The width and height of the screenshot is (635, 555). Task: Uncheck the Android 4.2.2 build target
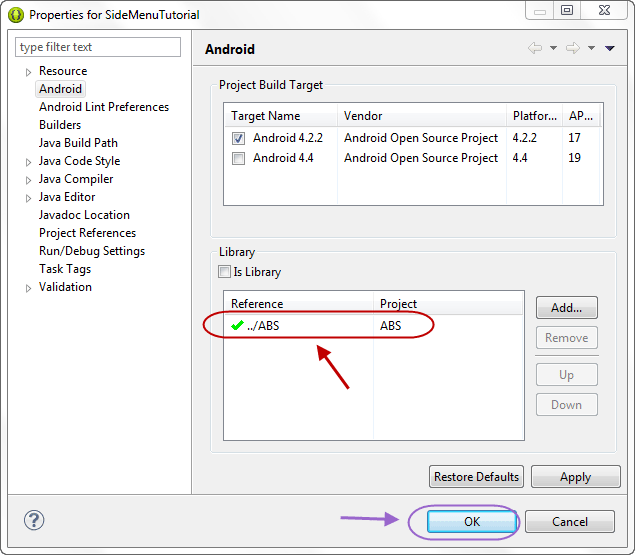[238, 138]
